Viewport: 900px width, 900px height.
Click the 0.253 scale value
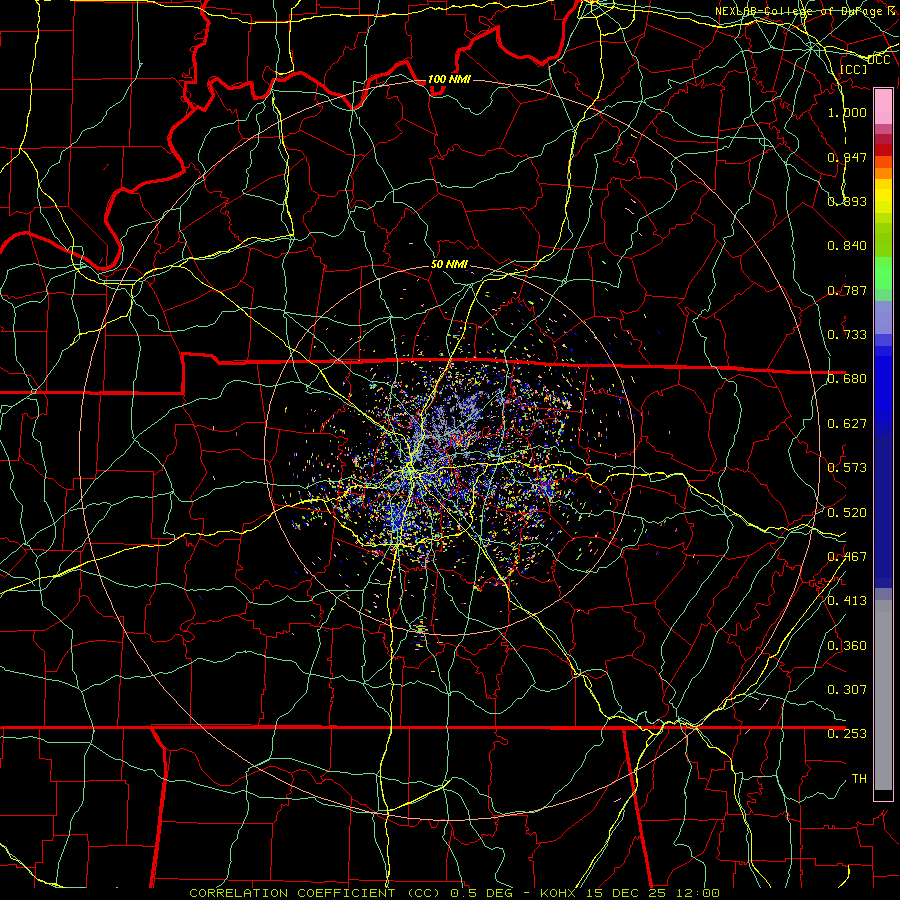click(x=847, y=734)
